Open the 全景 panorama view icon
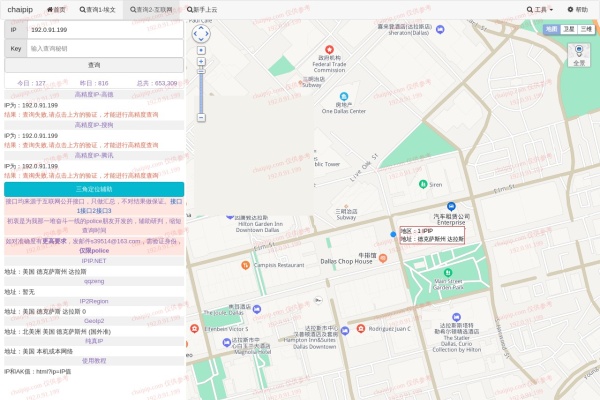The image size is (600, 400). tap(579, 54)
